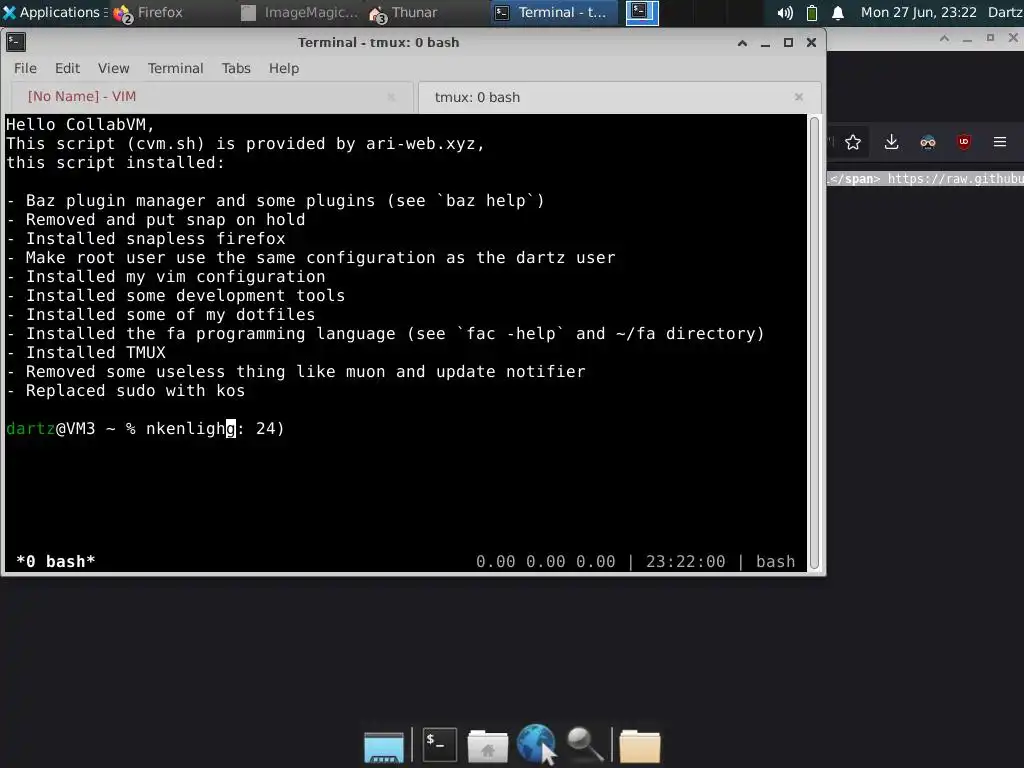Viewport: 1024px width, 768px height.
Task: Launch terminal emulator from the dock
Action: (x=439, y=744)
